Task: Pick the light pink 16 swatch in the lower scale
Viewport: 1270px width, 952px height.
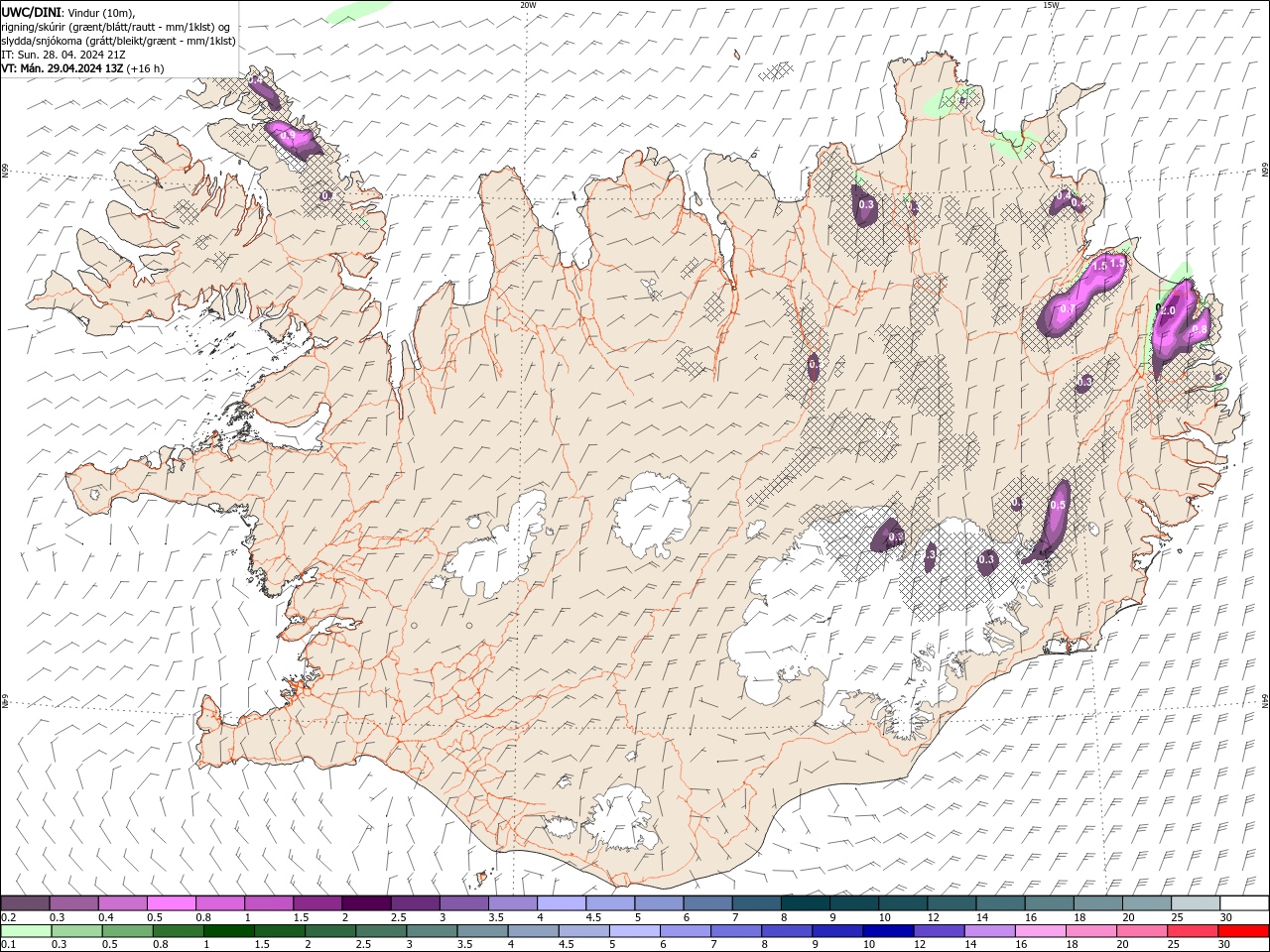Action: (x=1040, y=931)
